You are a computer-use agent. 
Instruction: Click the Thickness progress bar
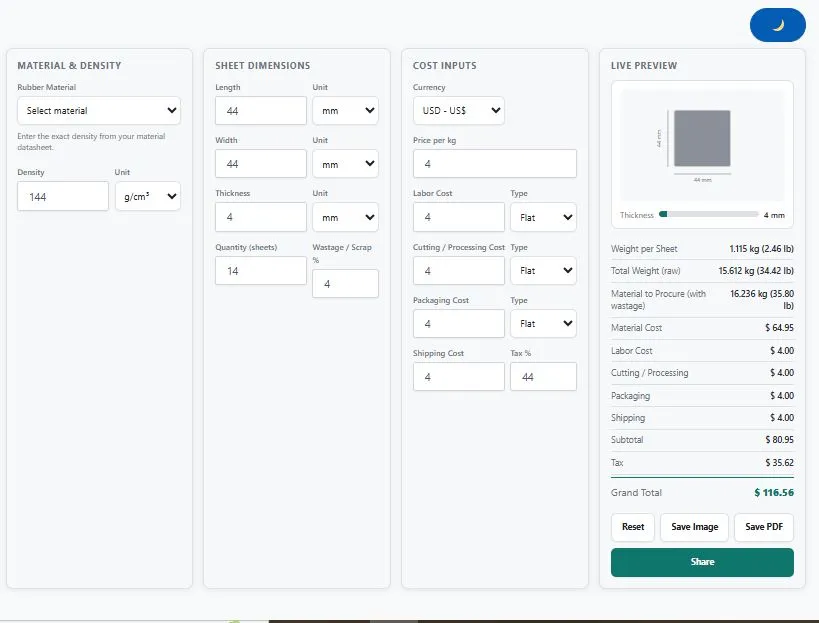(x=708, y=214)
